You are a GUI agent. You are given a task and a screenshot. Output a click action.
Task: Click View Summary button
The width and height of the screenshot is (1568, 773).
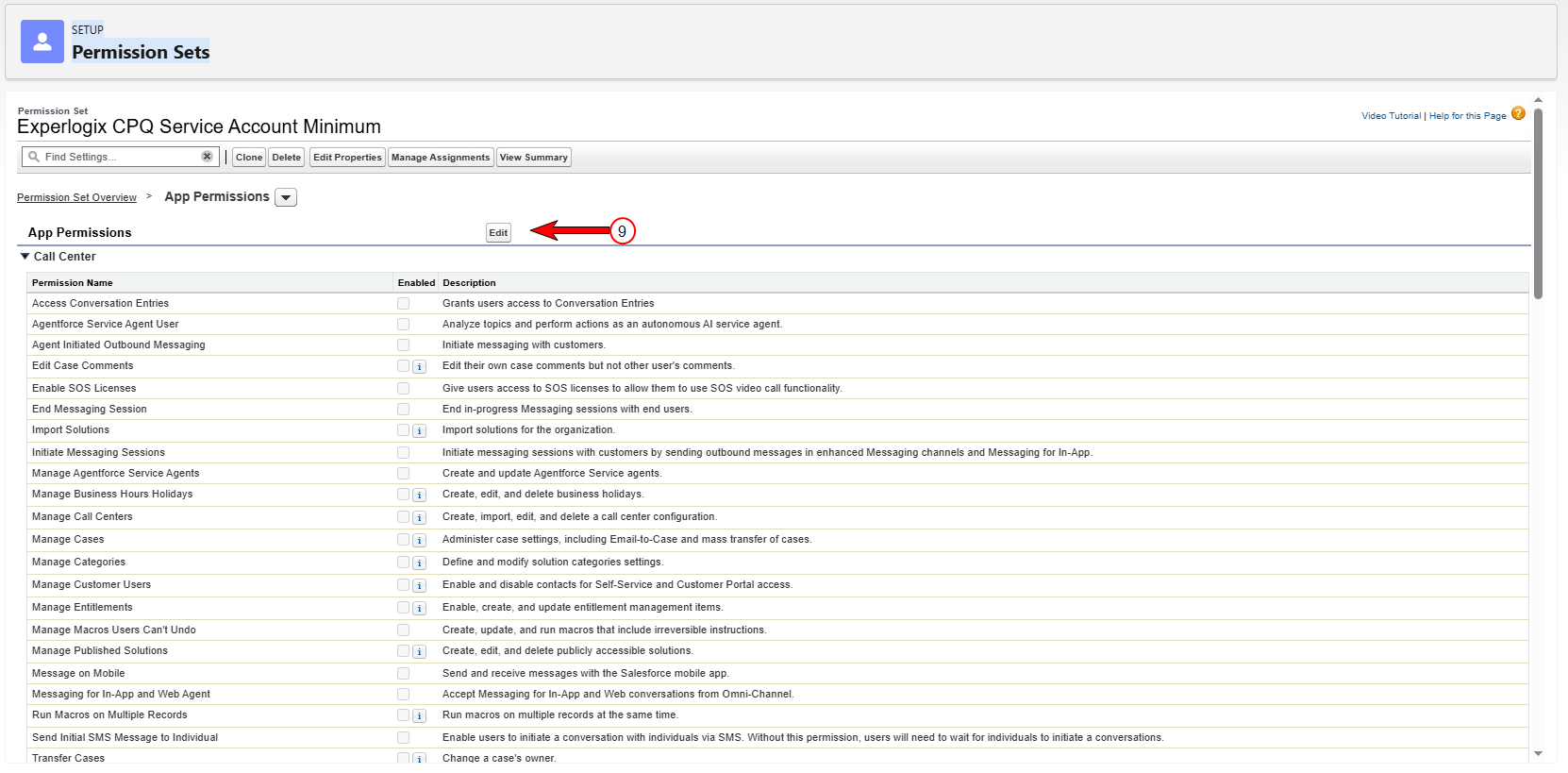(x=534, y=158)
